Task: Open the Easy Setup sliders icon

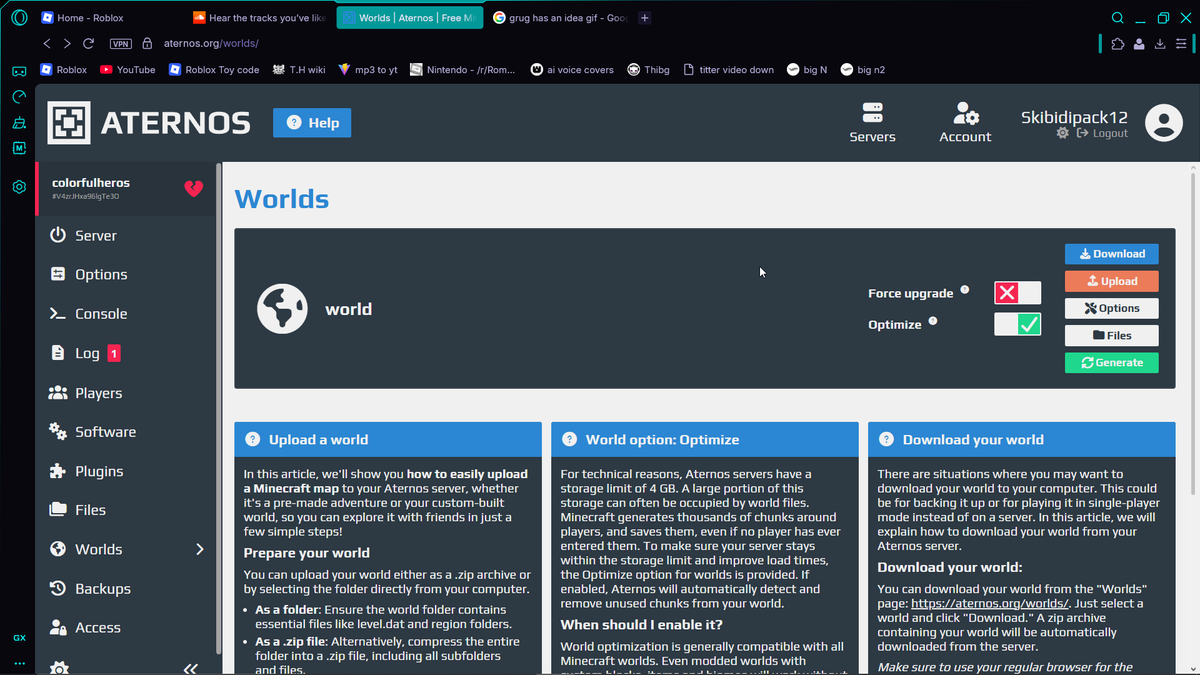Action: pos(1181,43)
